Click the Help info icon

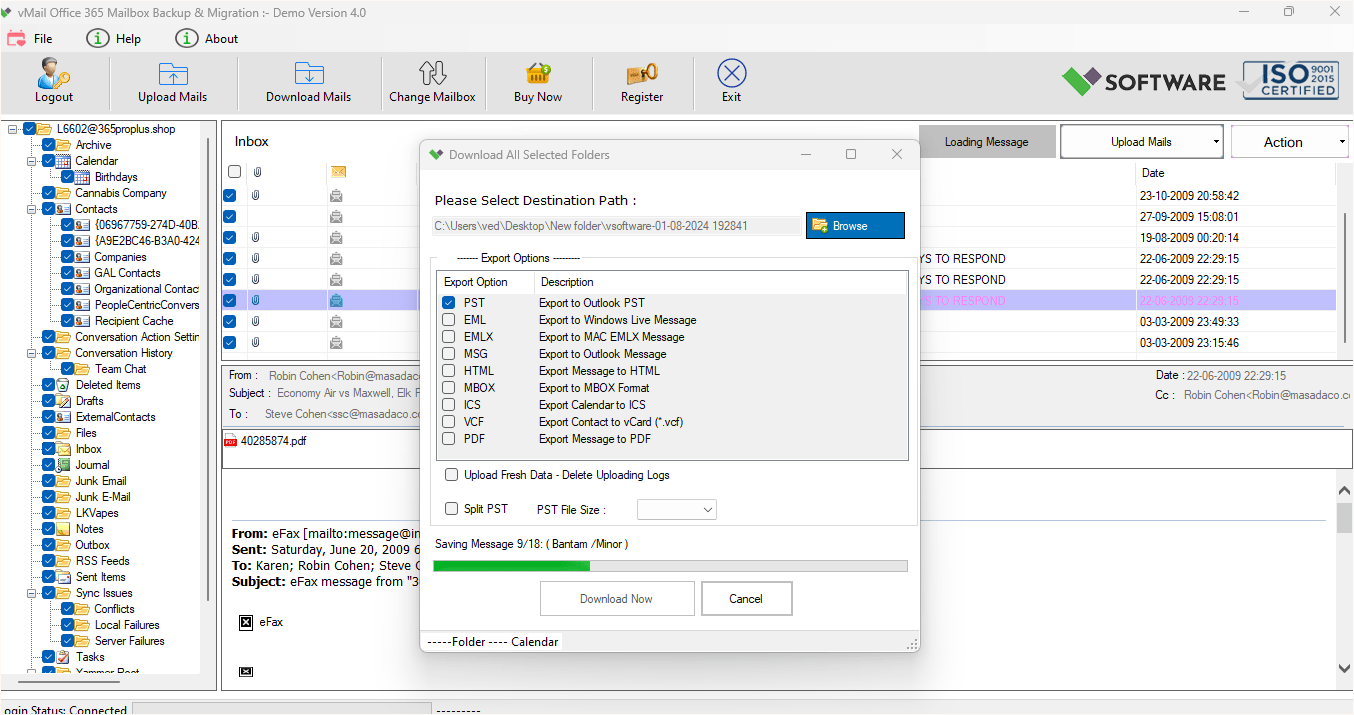click(97, 38)
